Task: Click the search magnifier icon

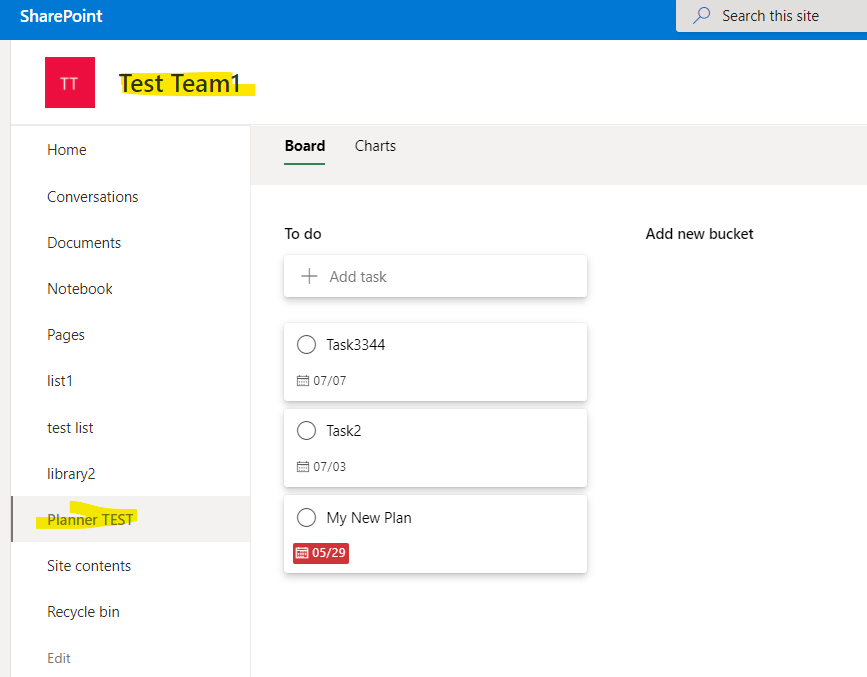Action: [x=701, y=15]
